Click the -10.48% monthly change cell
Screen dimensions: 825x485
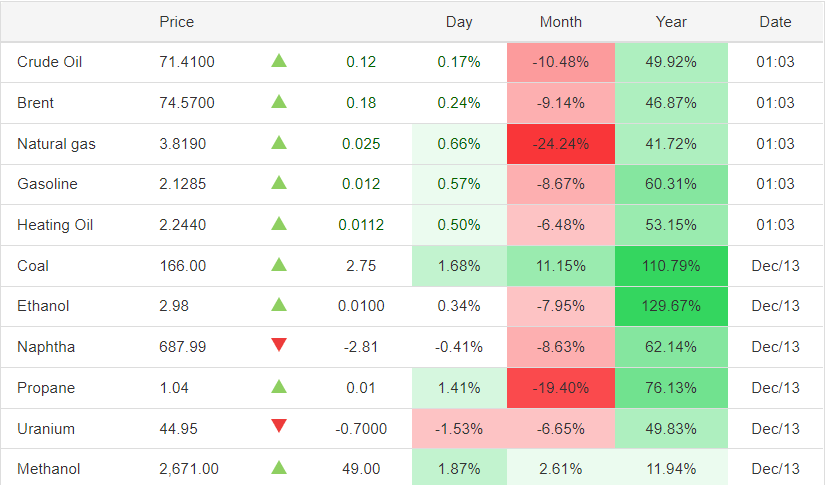(x=561, y=62)
